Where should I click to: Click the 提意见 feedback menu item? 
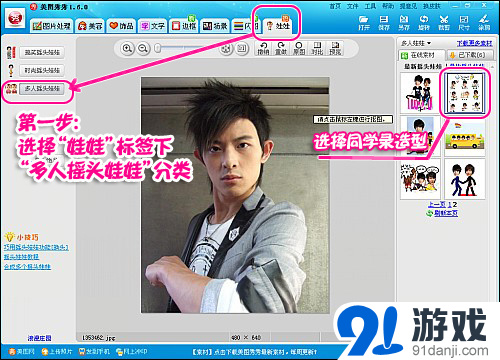click(x=408, y=6)
